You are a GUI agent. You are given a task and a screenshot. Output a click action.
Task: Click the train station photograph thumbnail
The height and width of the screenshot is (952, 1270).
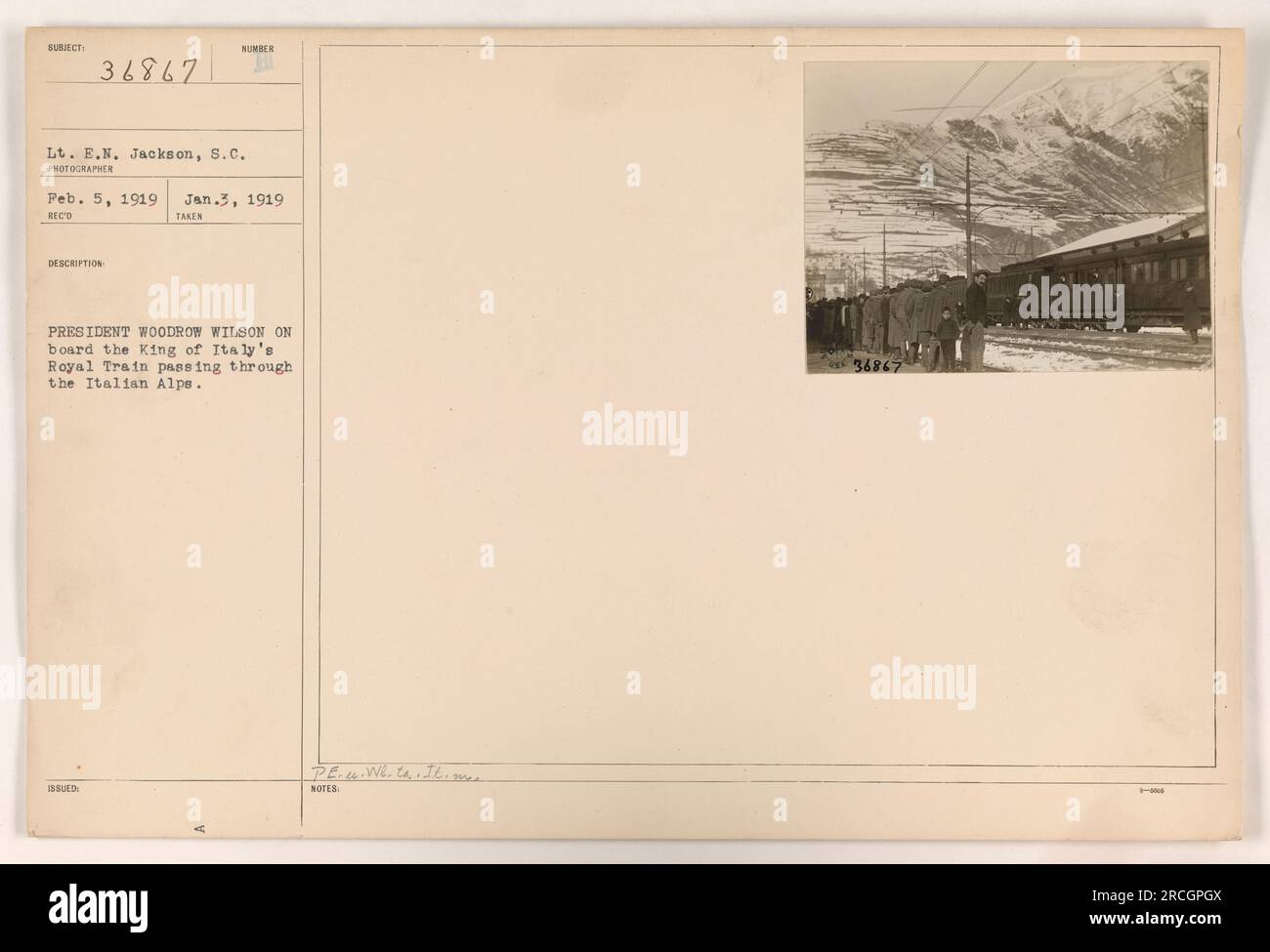(x=1007, y=217)
